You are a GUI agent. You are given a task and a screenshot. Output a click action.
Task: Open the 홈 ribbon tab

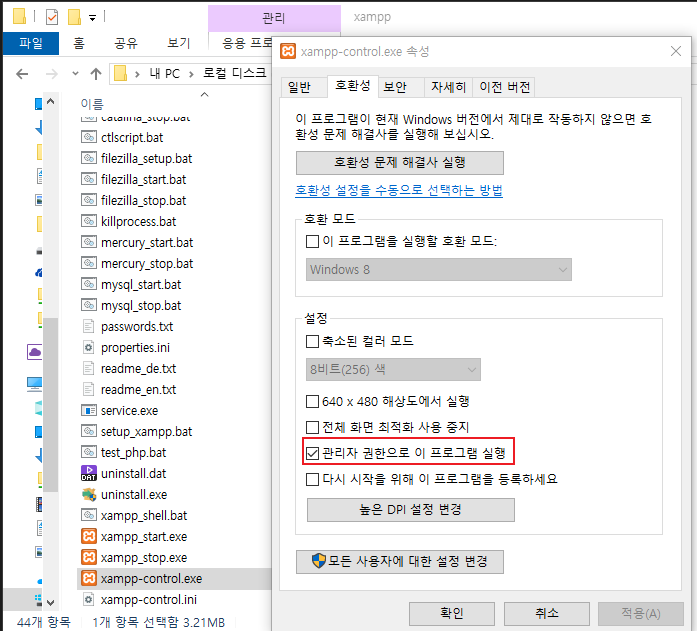click(x=79, y=43)
